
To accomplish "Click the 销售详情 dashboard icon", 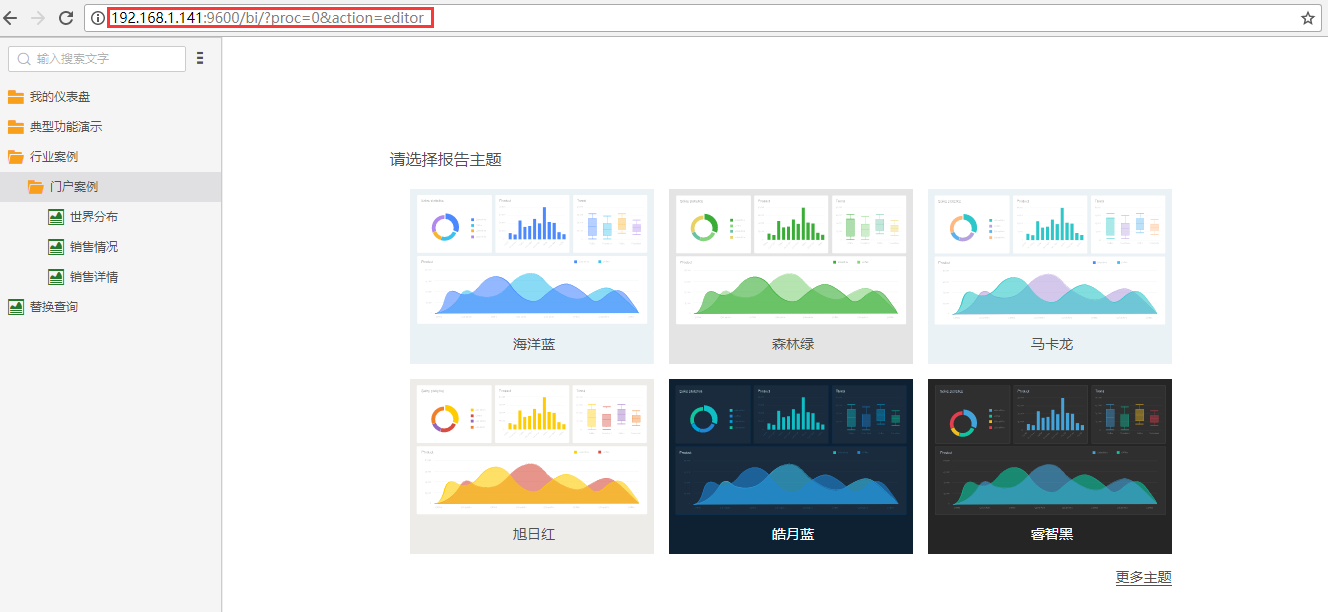I will [56, 277].
